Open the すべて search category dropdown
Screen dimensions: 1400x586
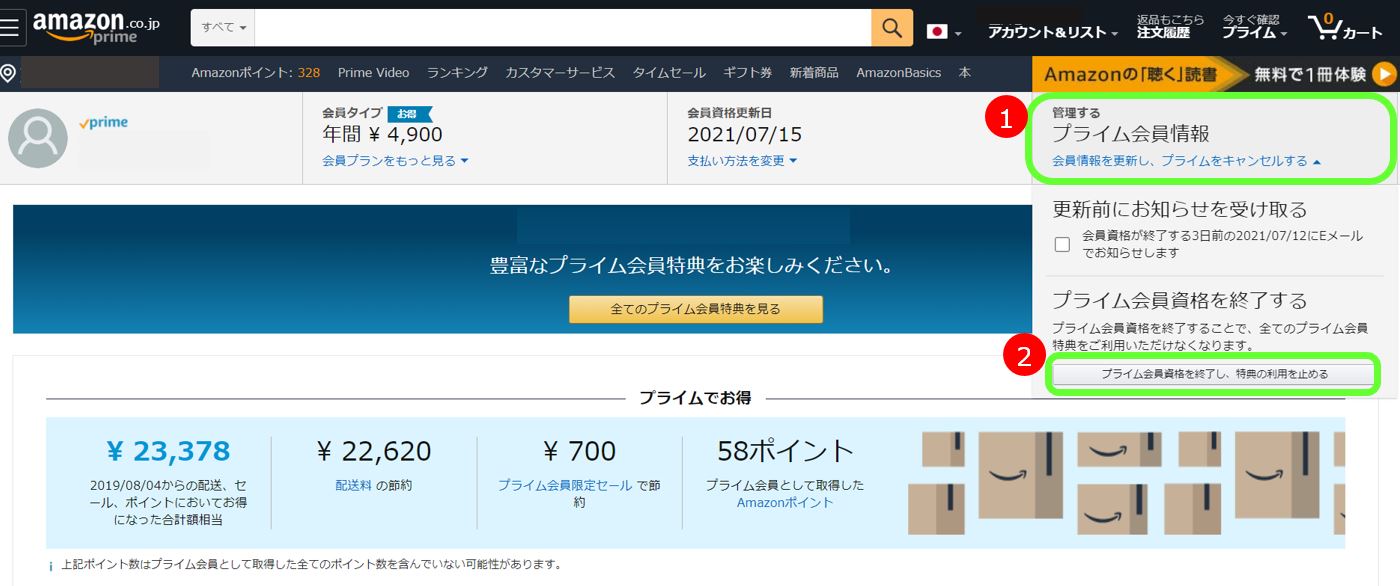pos(224,28)
